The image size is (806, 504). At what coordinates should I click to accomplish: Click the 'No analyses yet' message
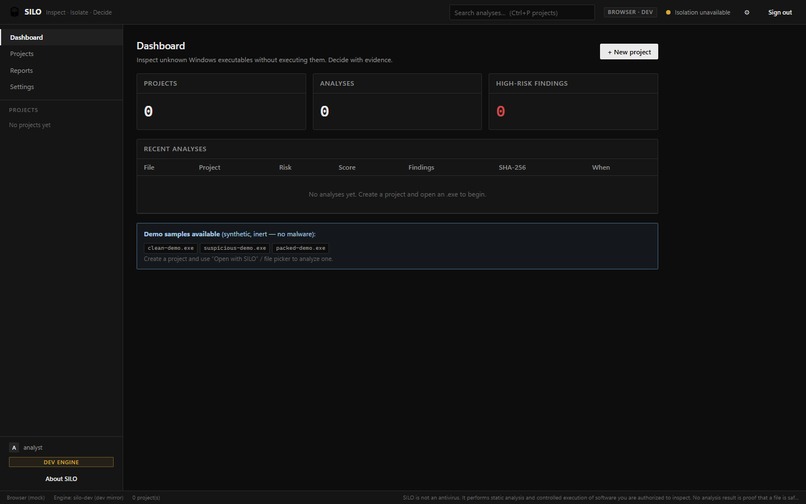click(x=397, y=194)
